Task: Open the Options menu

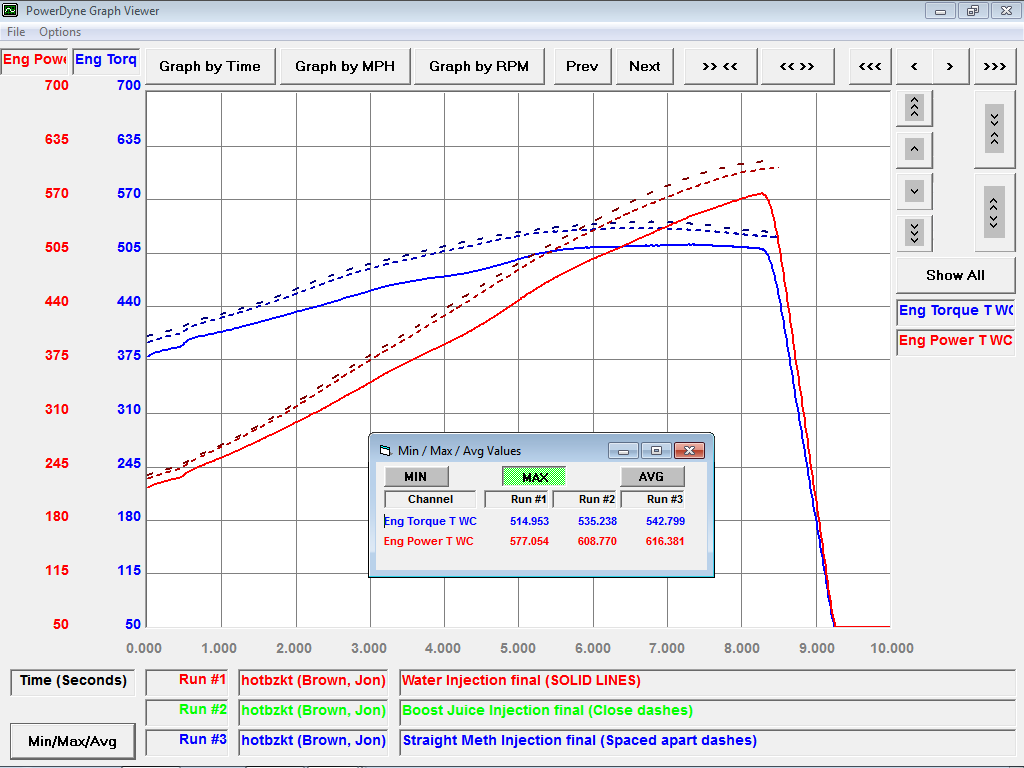Action: [60, 32]
